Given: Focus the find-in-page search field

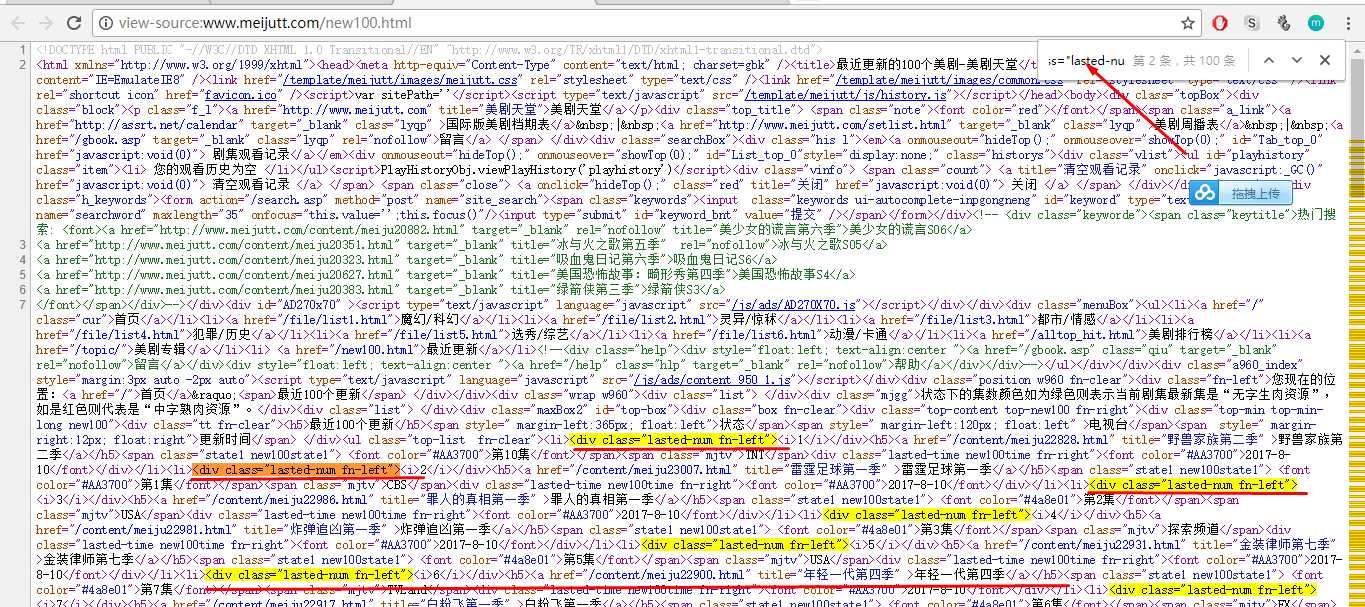Looking at the screenshot, I should [x=1088, y=61].
